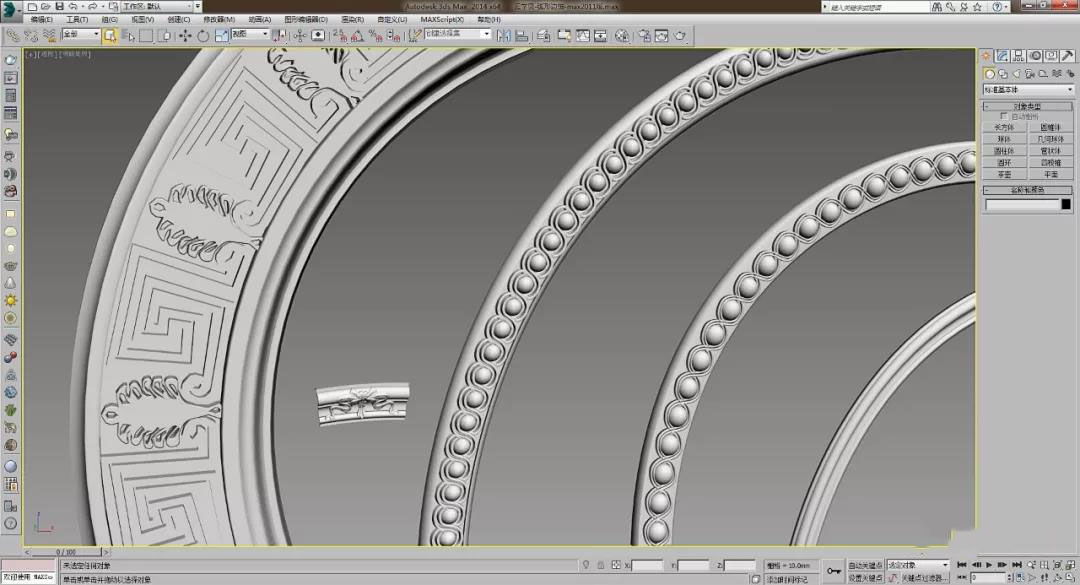Click the 圆环 torus primitive button
Screen dimensions: 1080x585
point(1004,163)
